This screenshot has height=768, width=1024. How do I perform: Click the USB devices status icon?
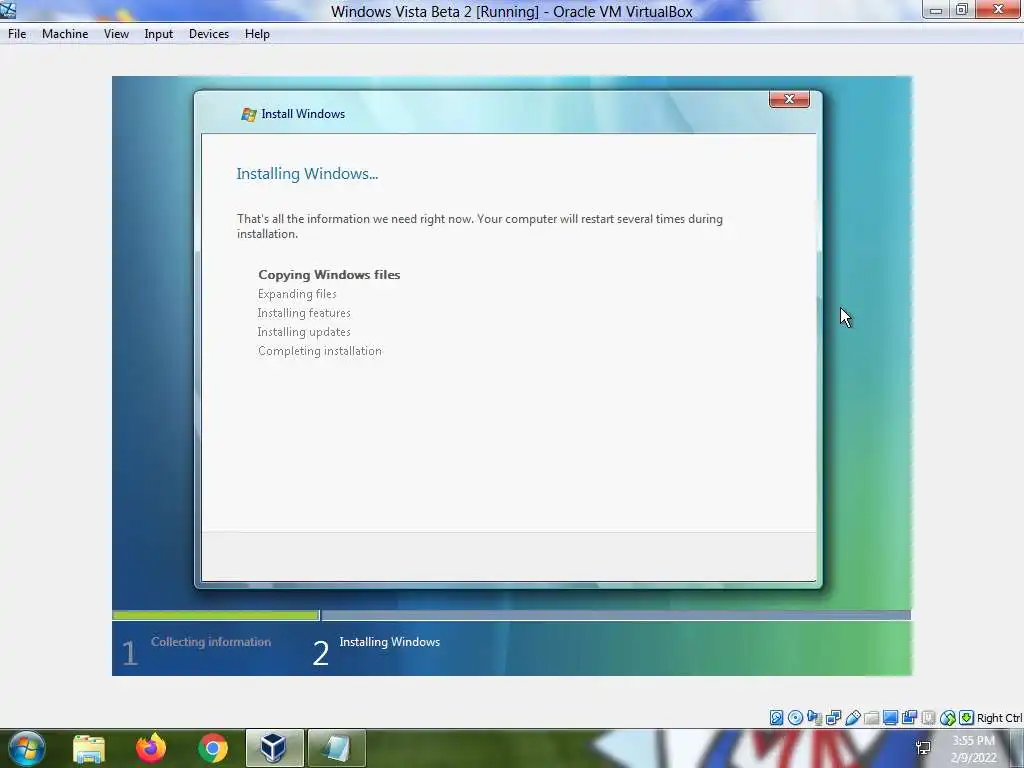(852, 718)
